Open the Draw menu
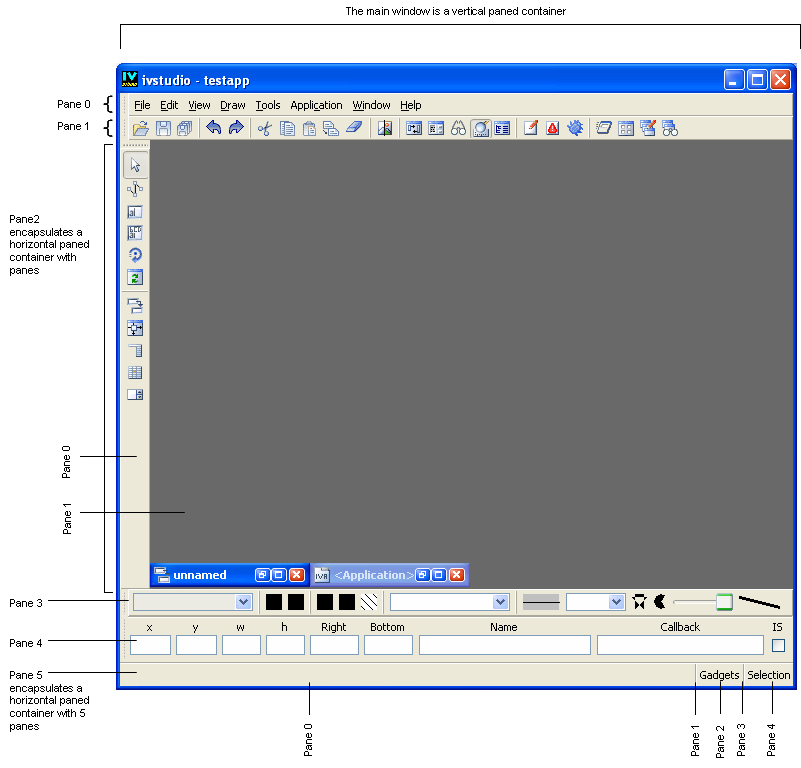Screen dimensions: 801x768 tap(232, 105)
